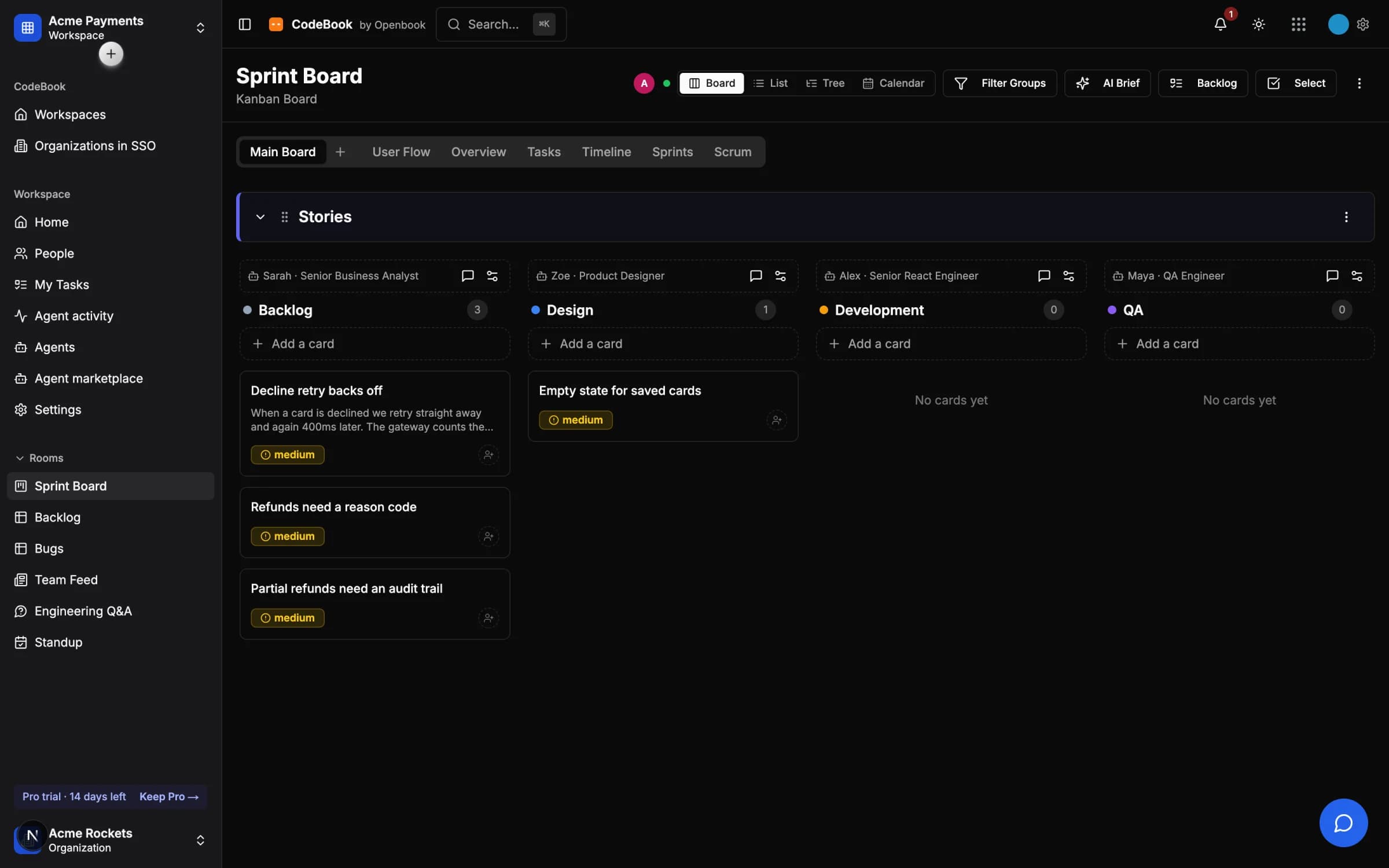Open the User Flow tab
1389x868 pixels.
(401, 152)
